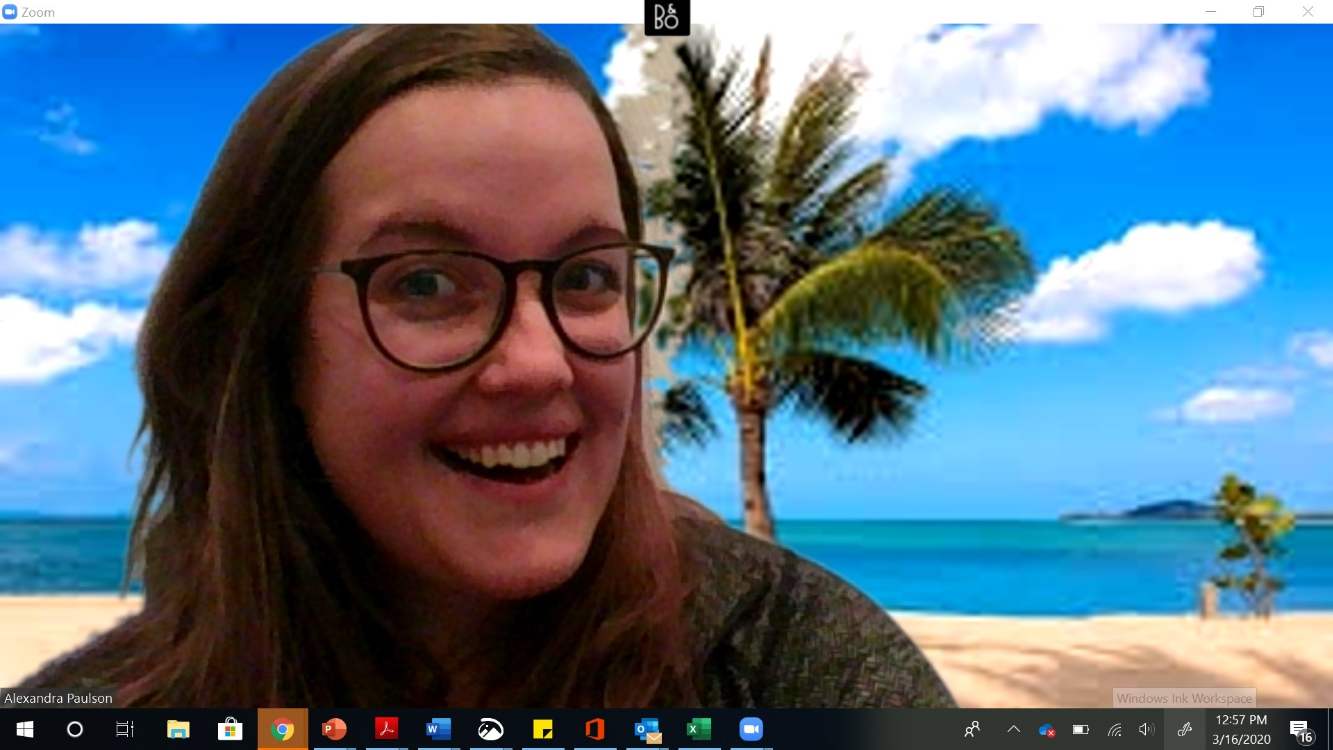Open Microsoft Store from the taskbar

[230, 729]
